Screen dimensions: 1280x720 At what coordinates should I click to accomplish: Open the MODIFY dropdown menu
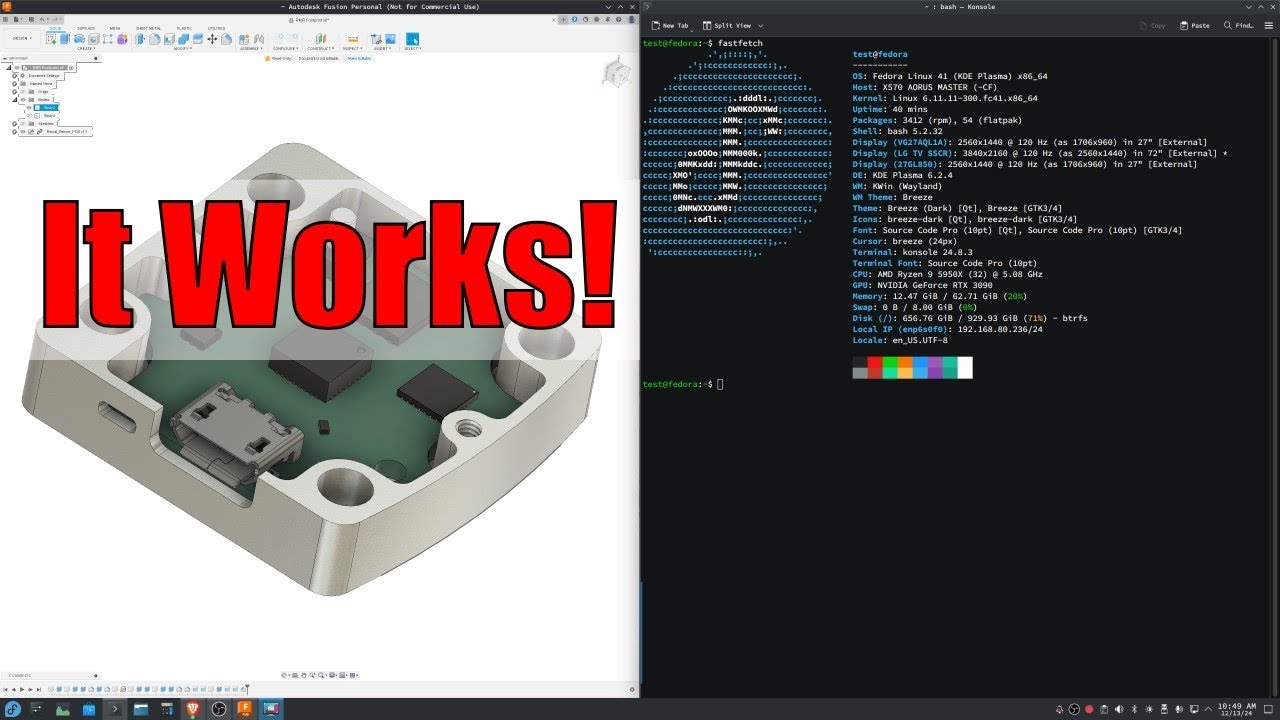pyautogui.click(x=183, y=48)
